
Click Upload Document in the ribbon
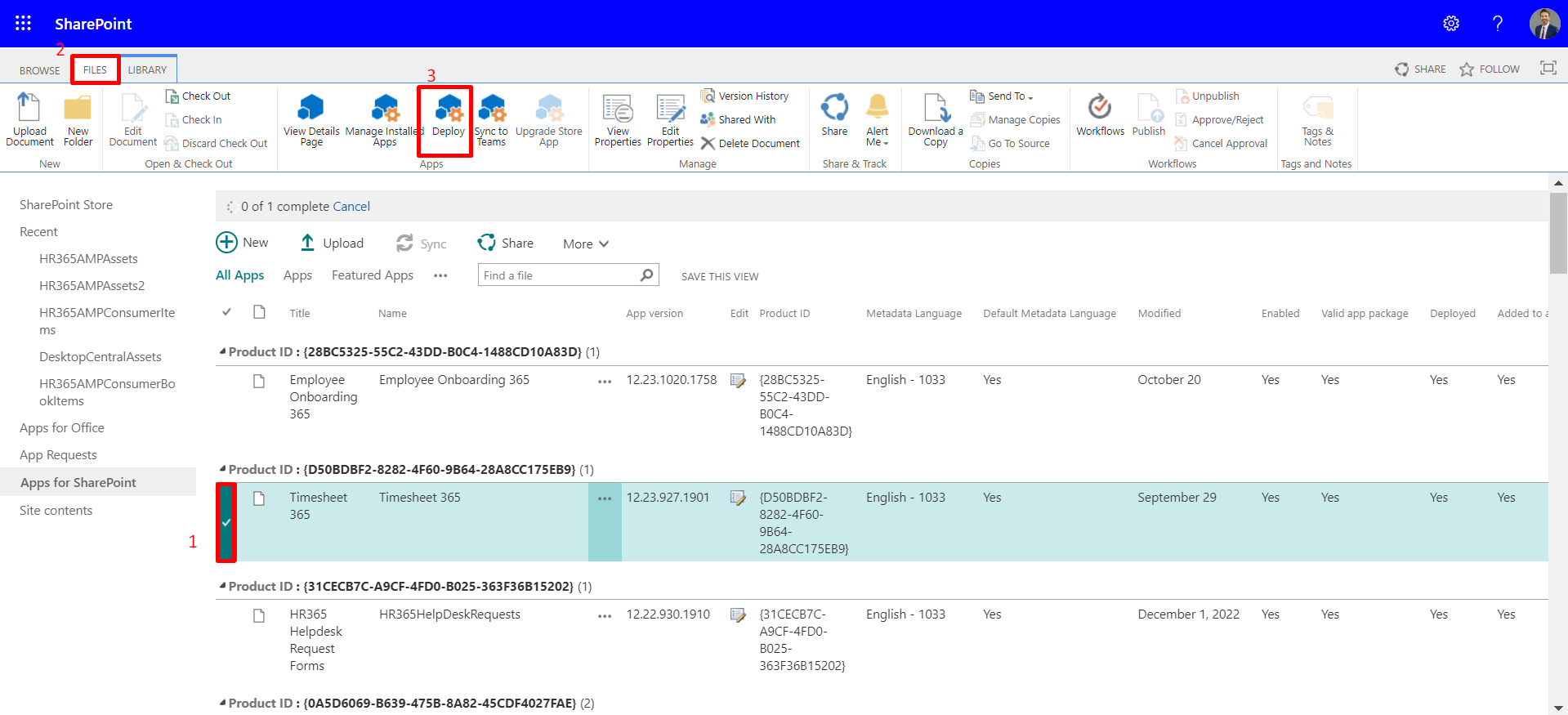pos(29,120)
